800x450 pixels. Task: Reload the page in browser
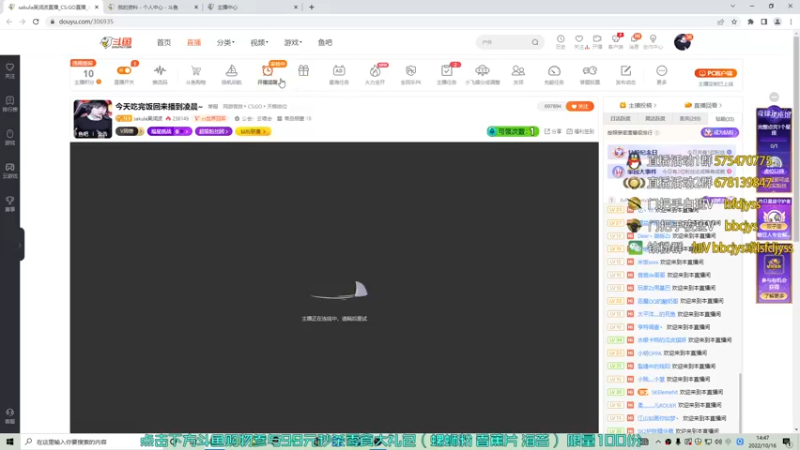click(x=36, y=21)
